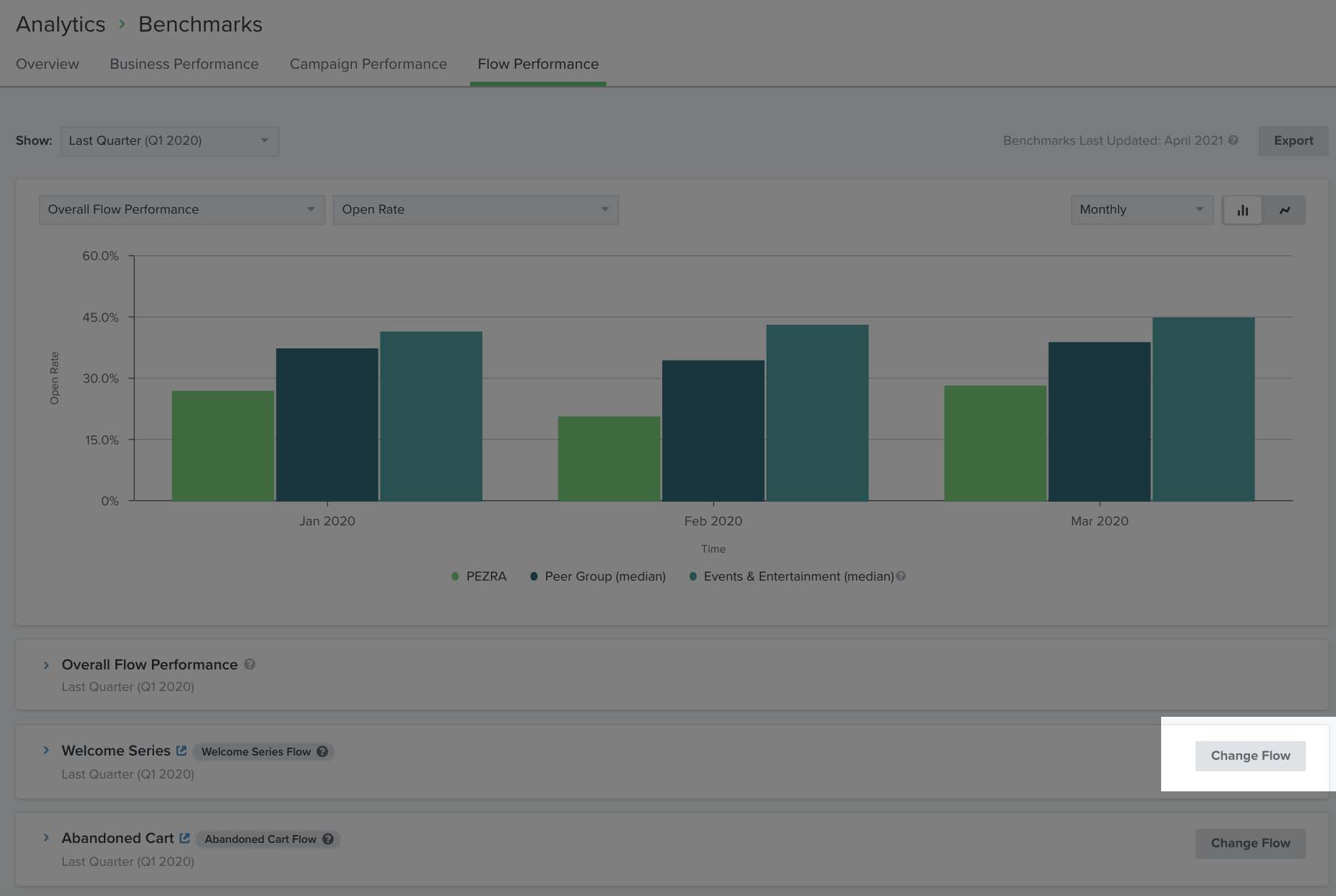
Task: Open the Last Quarter (Q1 2020) dropdown
Action: point(169,140)
